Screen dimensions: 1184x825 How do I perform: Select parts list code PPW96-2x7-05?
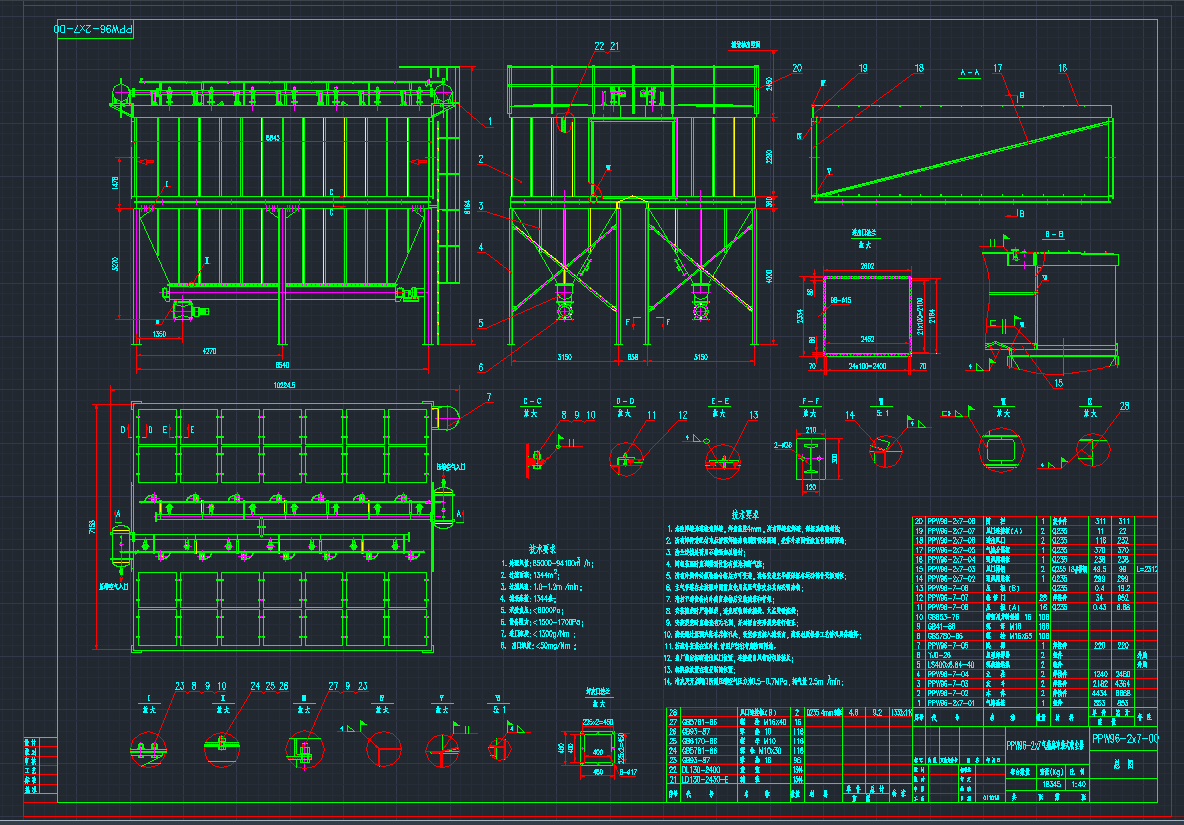coord(951,550)
